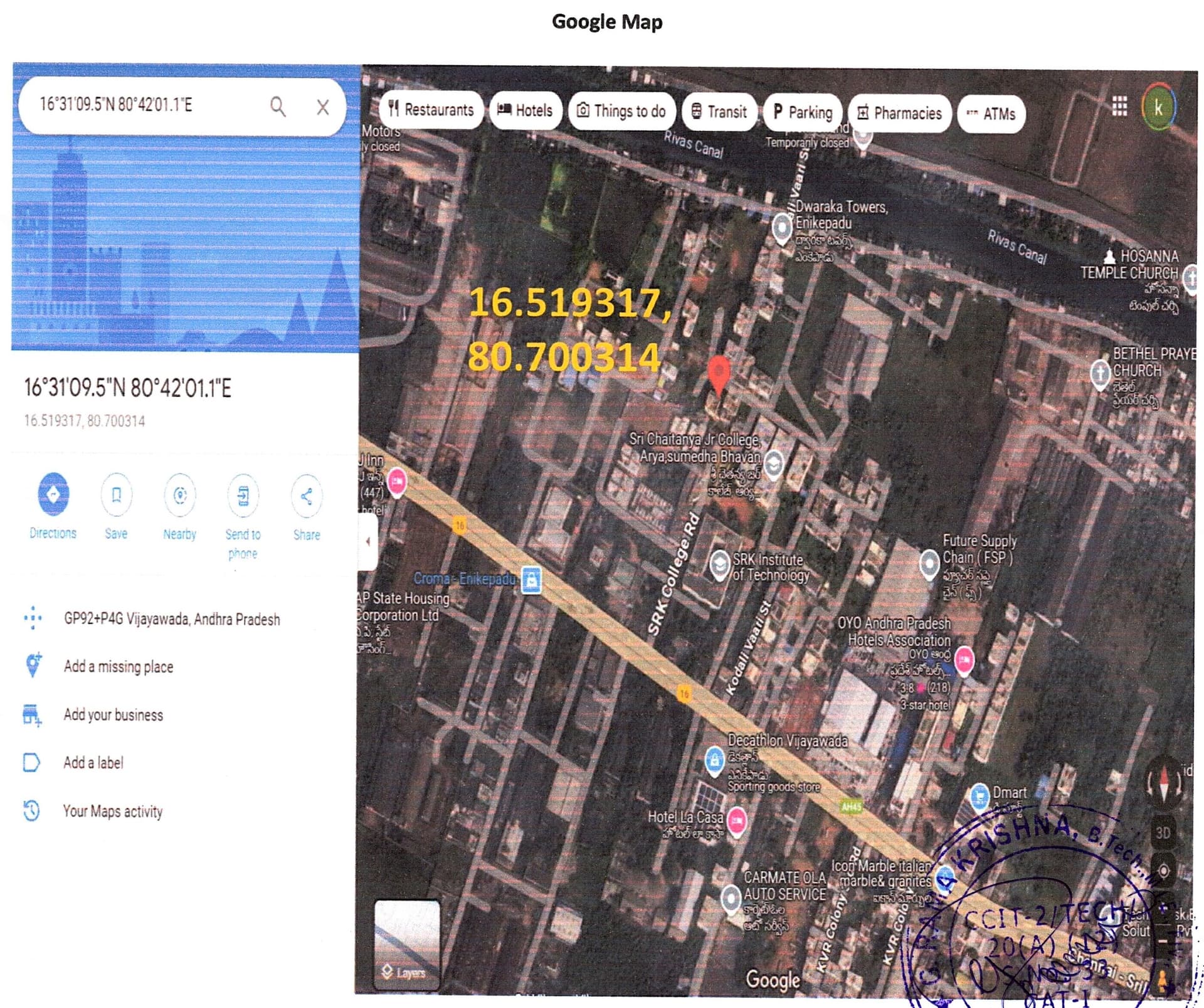Click the Bethel Prayer Church marker
The image size is (1204, 1008).
(x=1100, y=374)
